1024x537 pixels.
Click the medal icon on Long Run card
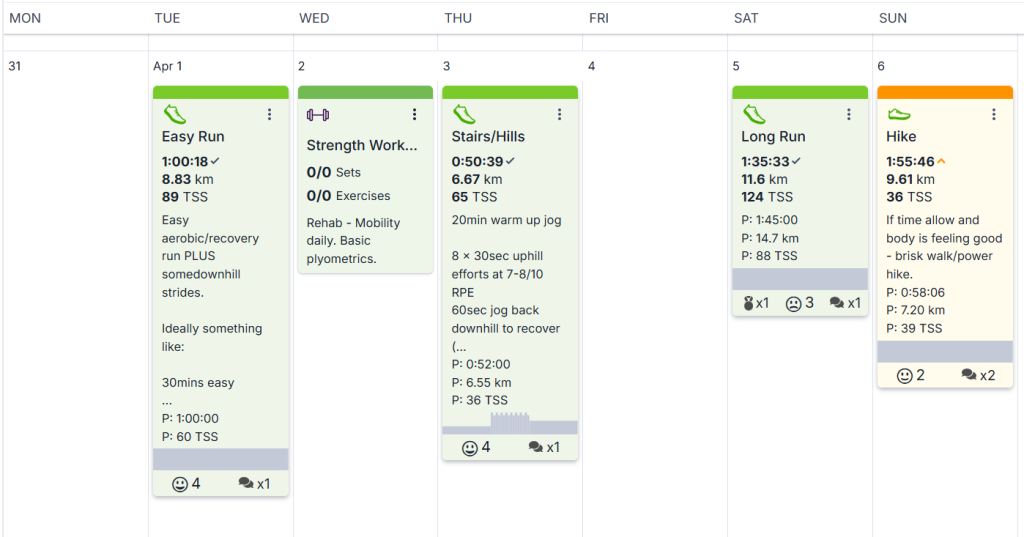(x=749, y=303)
